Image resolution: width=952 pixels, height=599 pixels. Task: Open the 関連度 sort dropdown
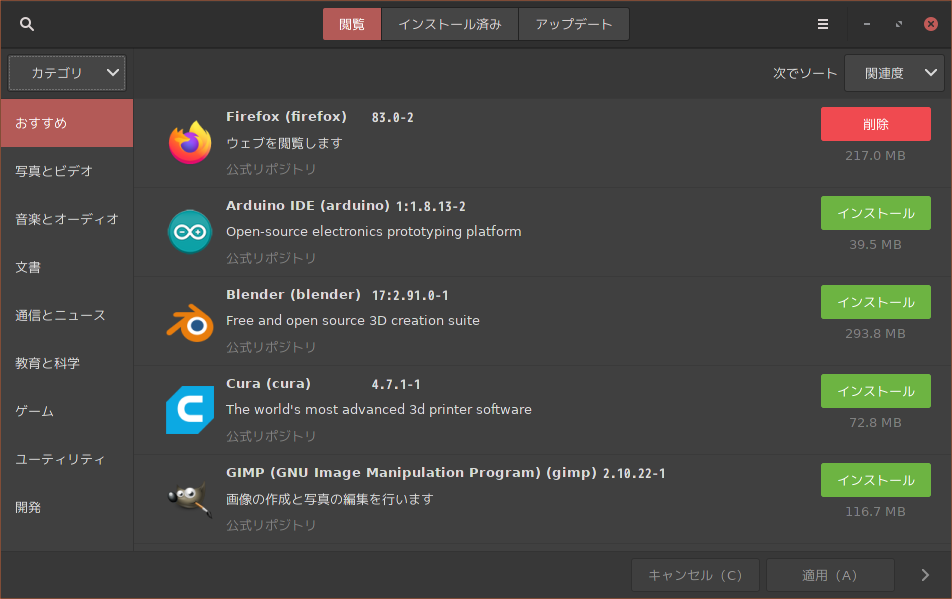(x=894, y=73)
